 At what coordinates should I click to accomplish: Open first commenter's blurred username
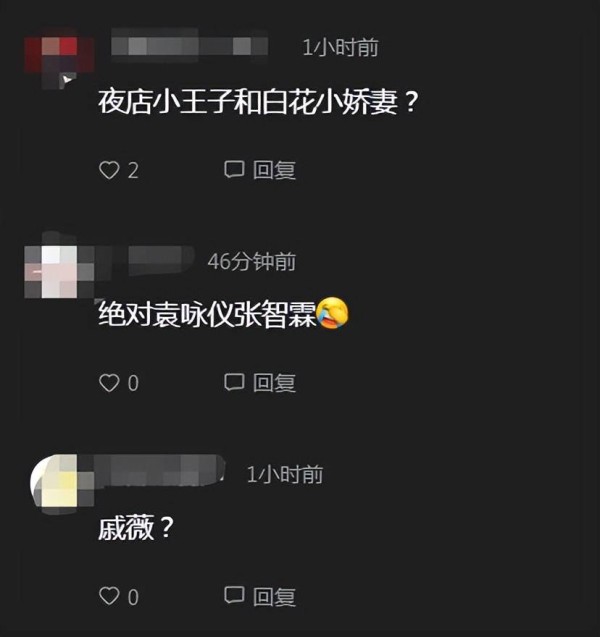point(189,46)
